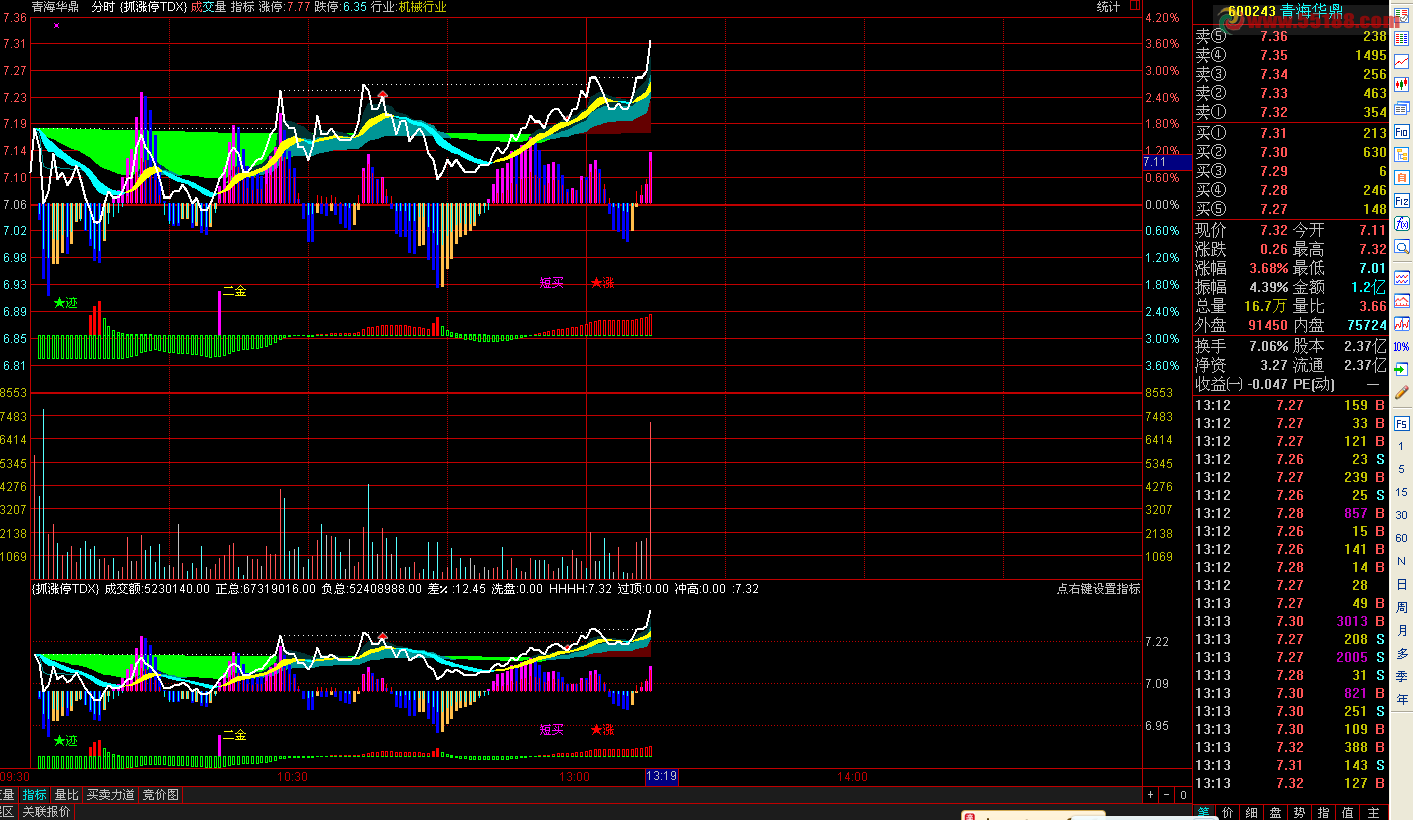
Task: Open the F10 company info icon
Action: (x=1402, y=132)
